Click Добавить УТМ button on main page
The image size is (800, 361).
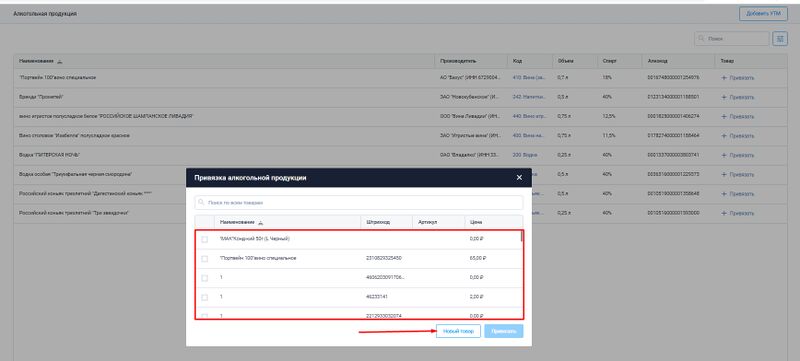(x=763, y=14)
